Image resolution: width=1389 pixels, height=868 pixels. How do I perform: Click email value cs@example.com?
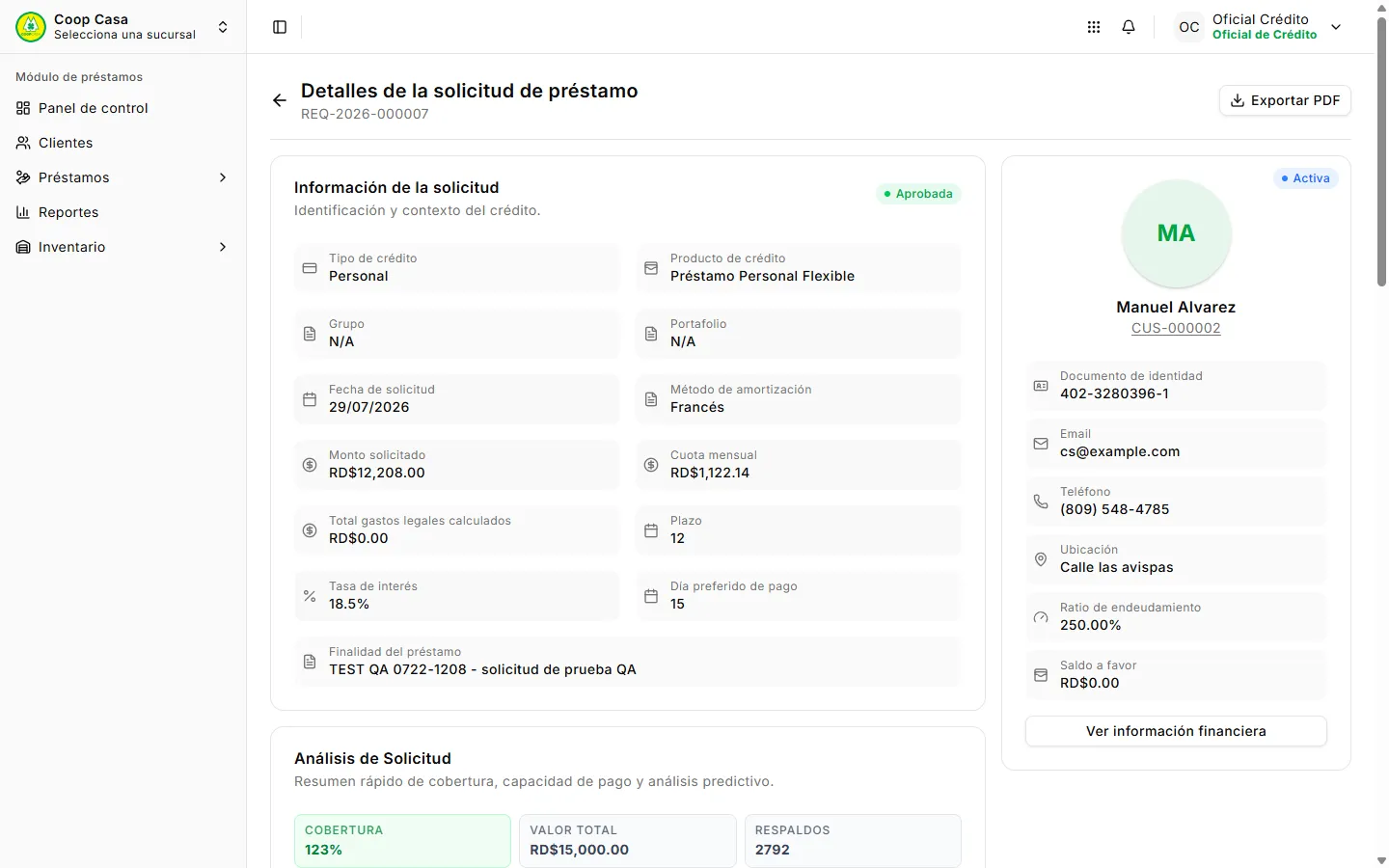pyautogui.click(x=1120, y=451)
